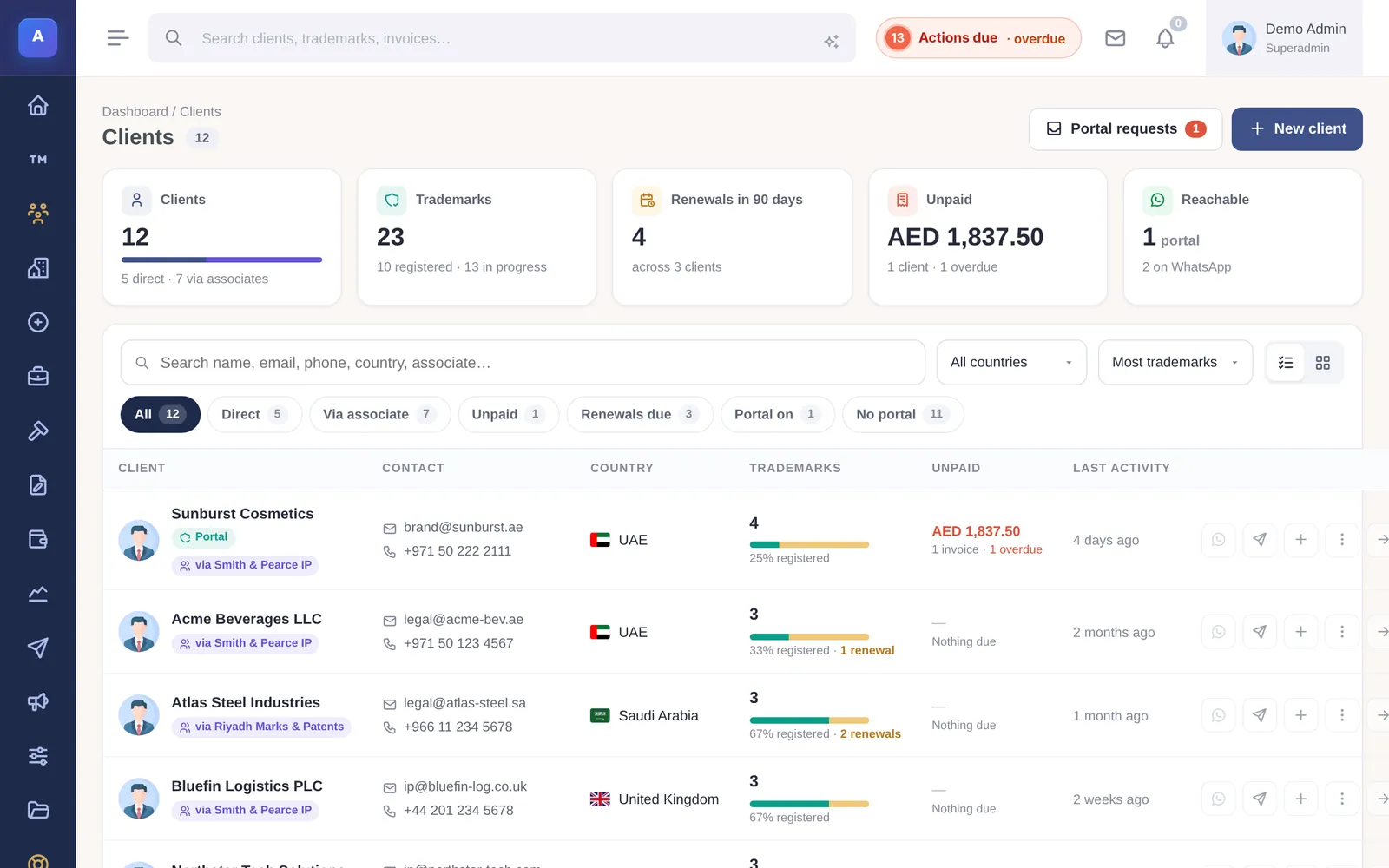Select the Via associate filter tab
The image size is (1389, 868).
(379, 414)
